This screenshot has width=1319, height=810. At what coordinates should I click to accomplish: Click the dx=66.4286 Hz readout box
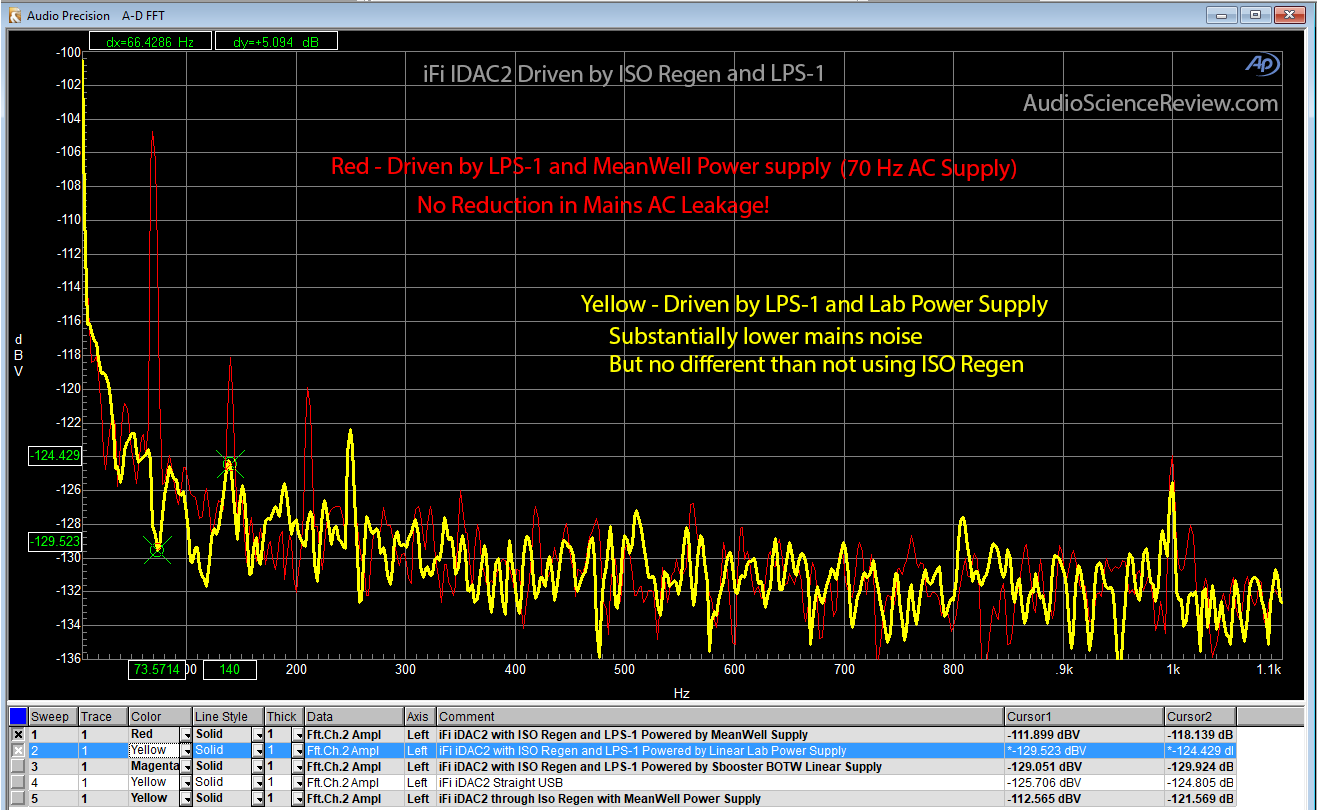click(x=150, y=41)
